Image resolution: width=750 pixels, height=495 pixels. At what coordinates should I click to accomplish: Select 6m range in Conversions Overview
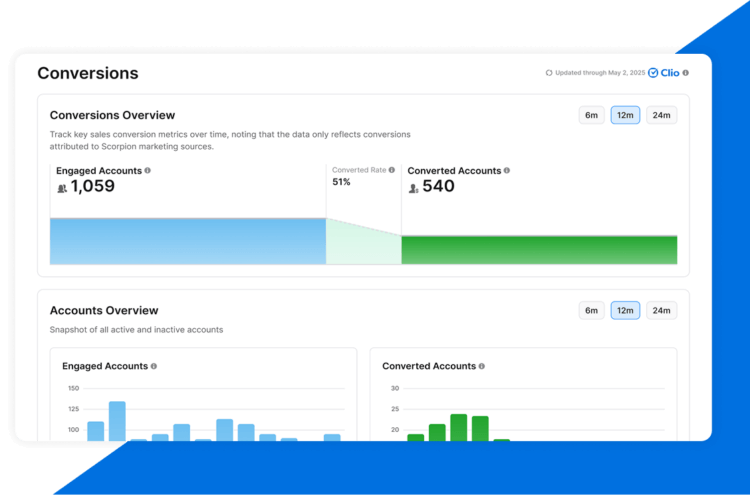click(x=592, y=115)
